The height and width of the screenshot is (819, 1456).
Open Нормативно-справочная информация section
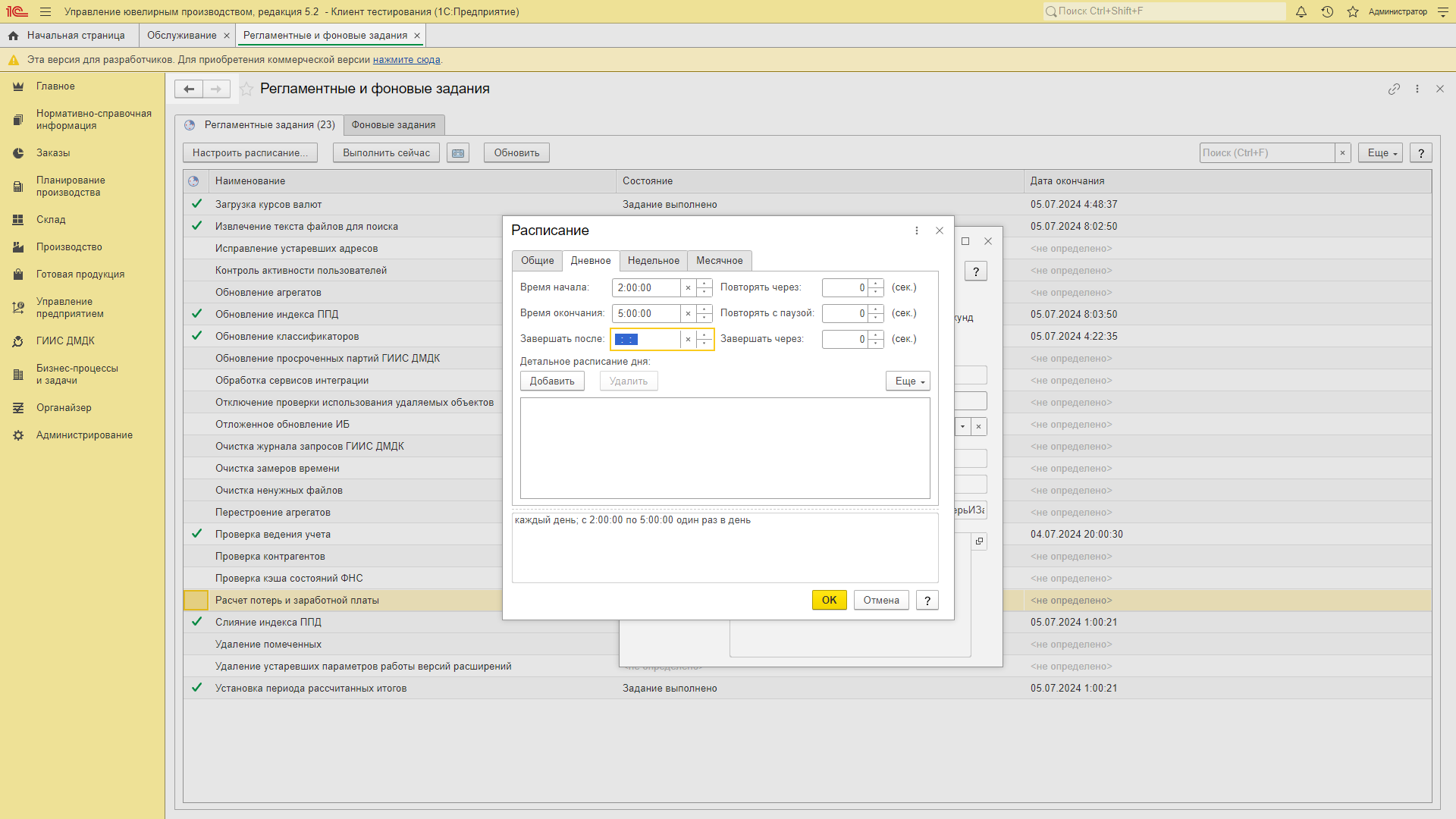coord(82,120)
